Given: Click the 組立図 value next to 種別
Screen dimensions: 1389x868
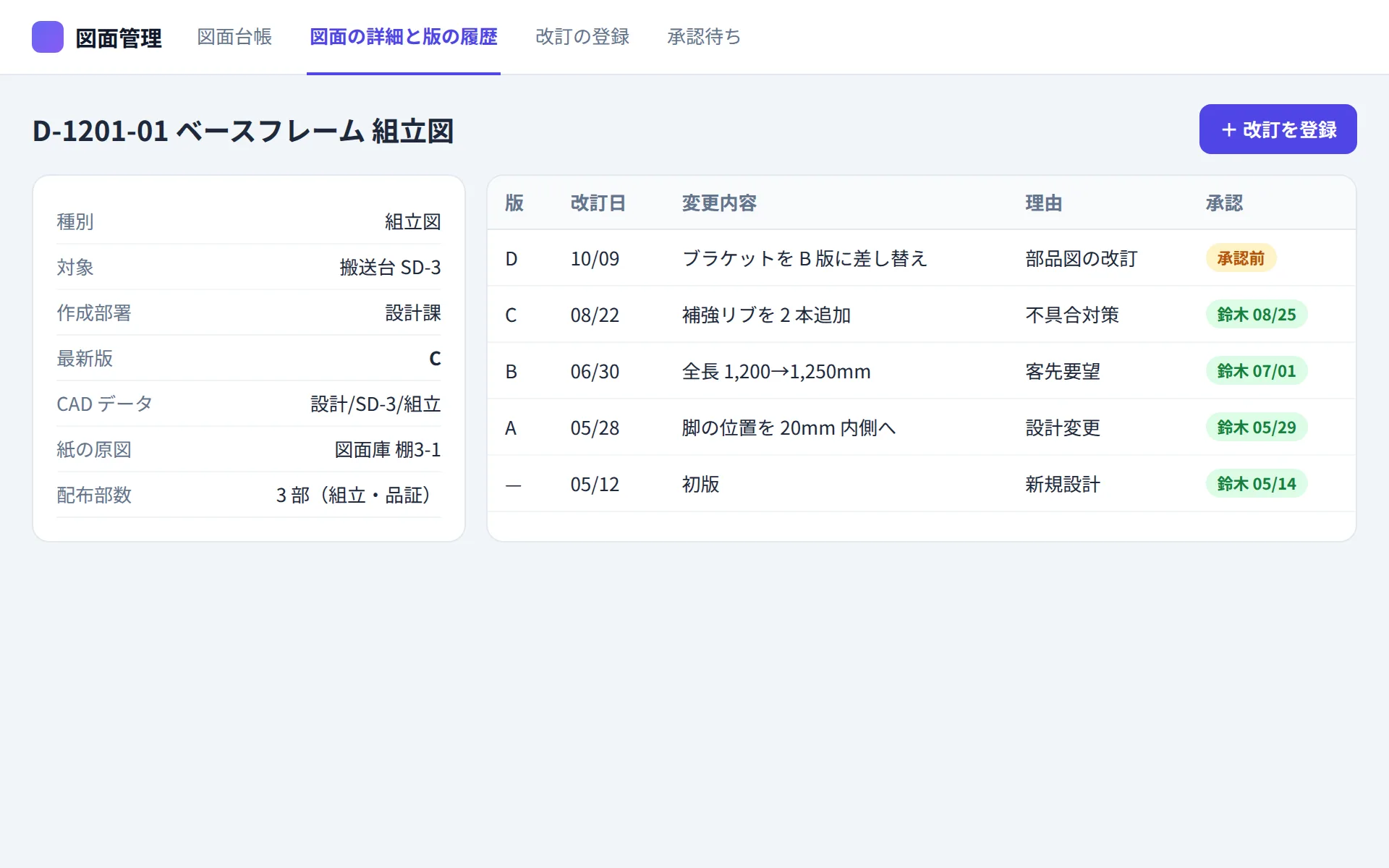Looking at the screenshot, I should 412,222.
